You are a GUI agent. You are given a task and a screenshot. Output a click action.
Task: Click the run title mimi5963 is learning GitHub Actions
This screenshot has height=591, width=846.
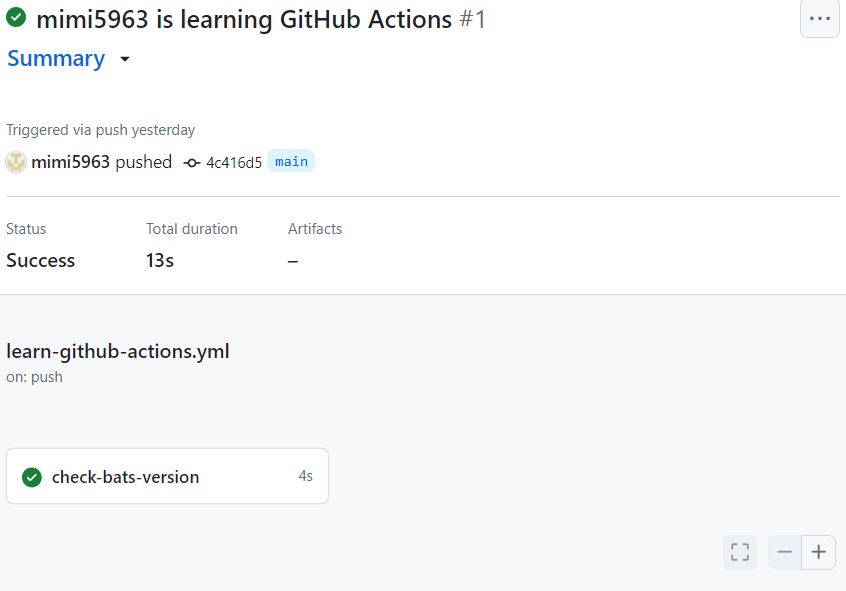point(244,19)
